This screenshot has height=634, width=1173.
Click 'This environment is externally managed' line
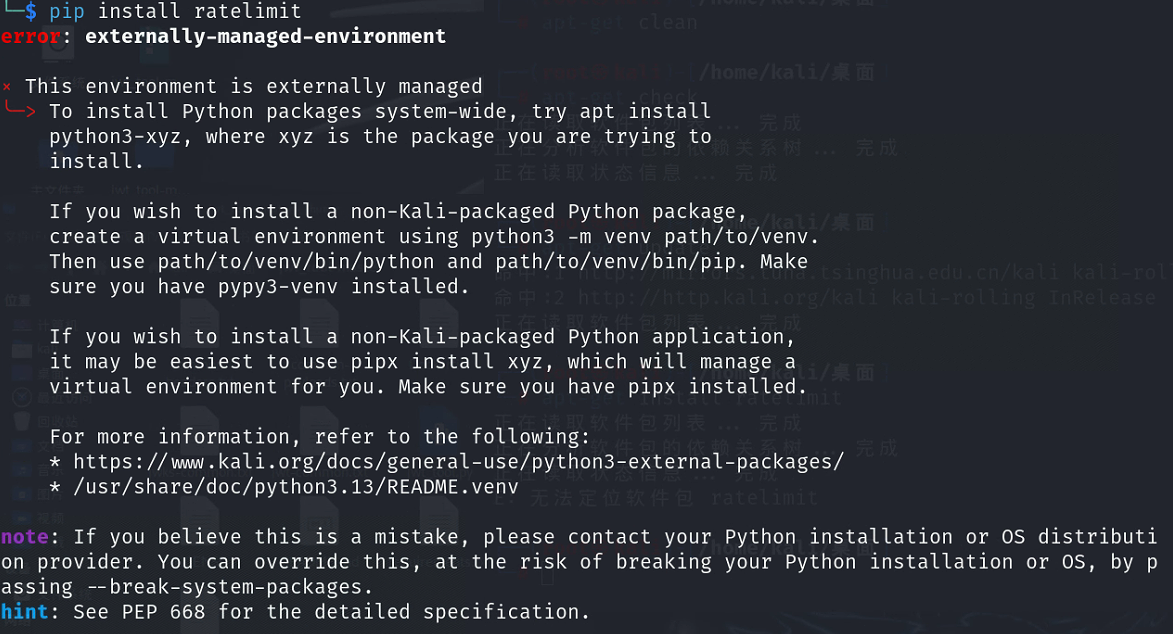tap(254, 87)
